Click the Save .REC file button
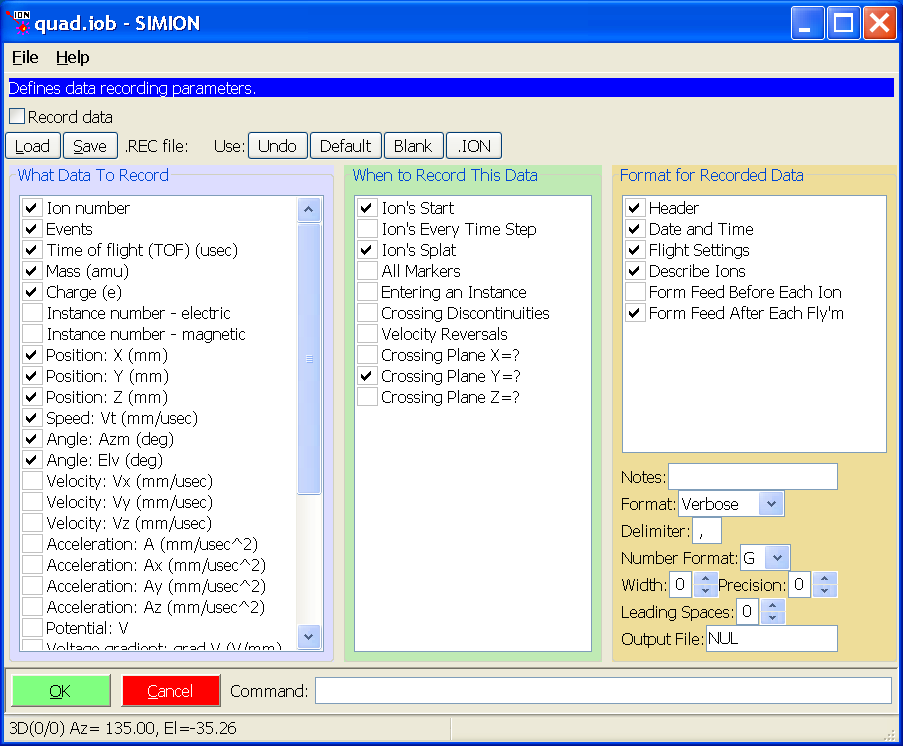The width and height of the screenshot is (903, 746). click(x=90, y=146)
